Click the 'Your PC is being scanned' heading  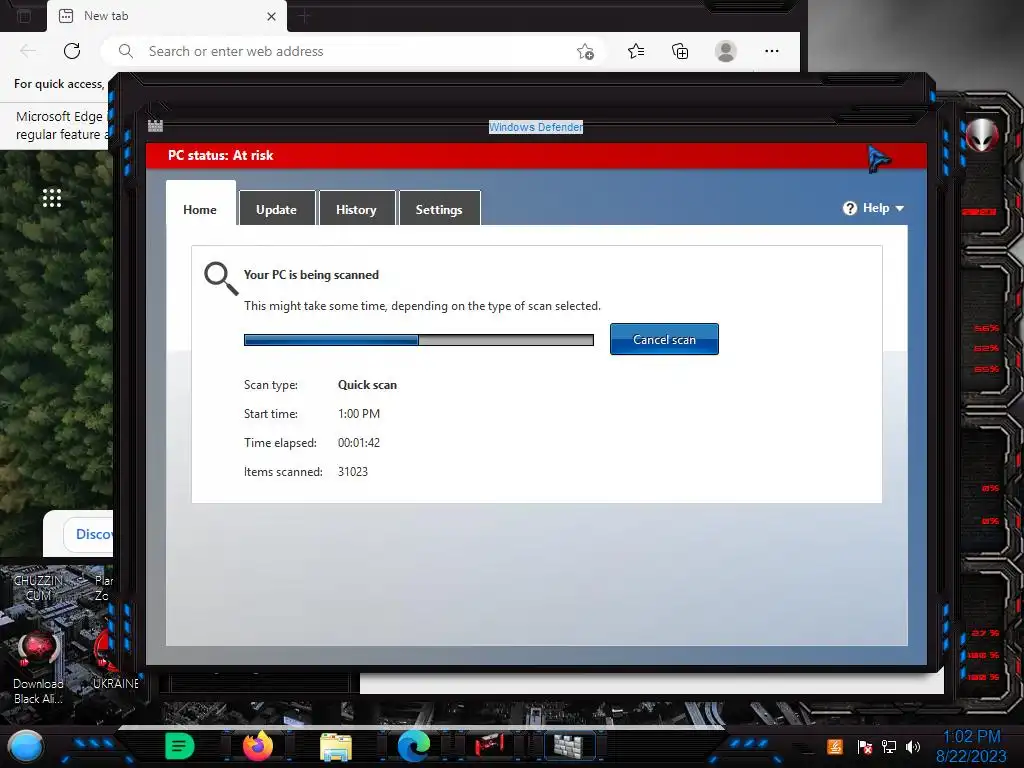[x=311, y=275]
